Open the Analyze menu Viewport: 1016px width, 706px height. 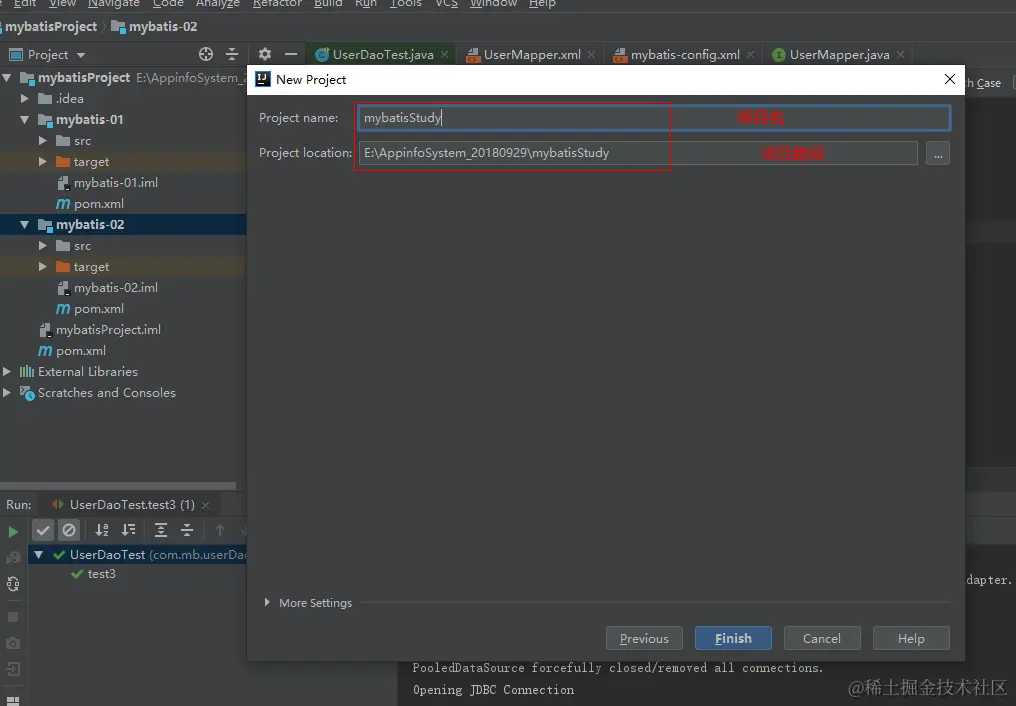(x=218, y=3)
